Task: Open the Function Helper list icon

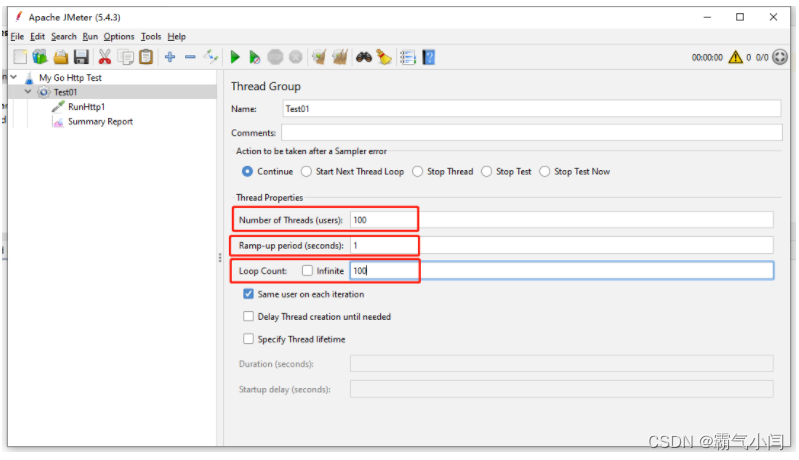Action: (408, 57)
